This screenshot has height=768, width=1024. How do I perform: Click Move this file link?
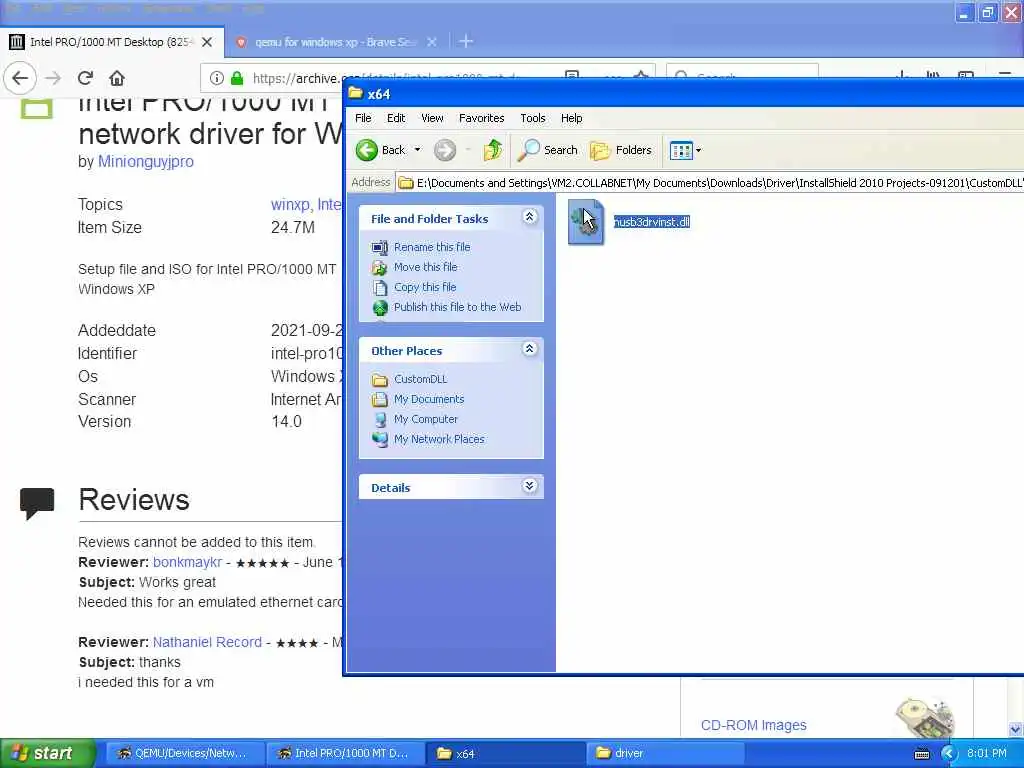[x=425, y=267]
